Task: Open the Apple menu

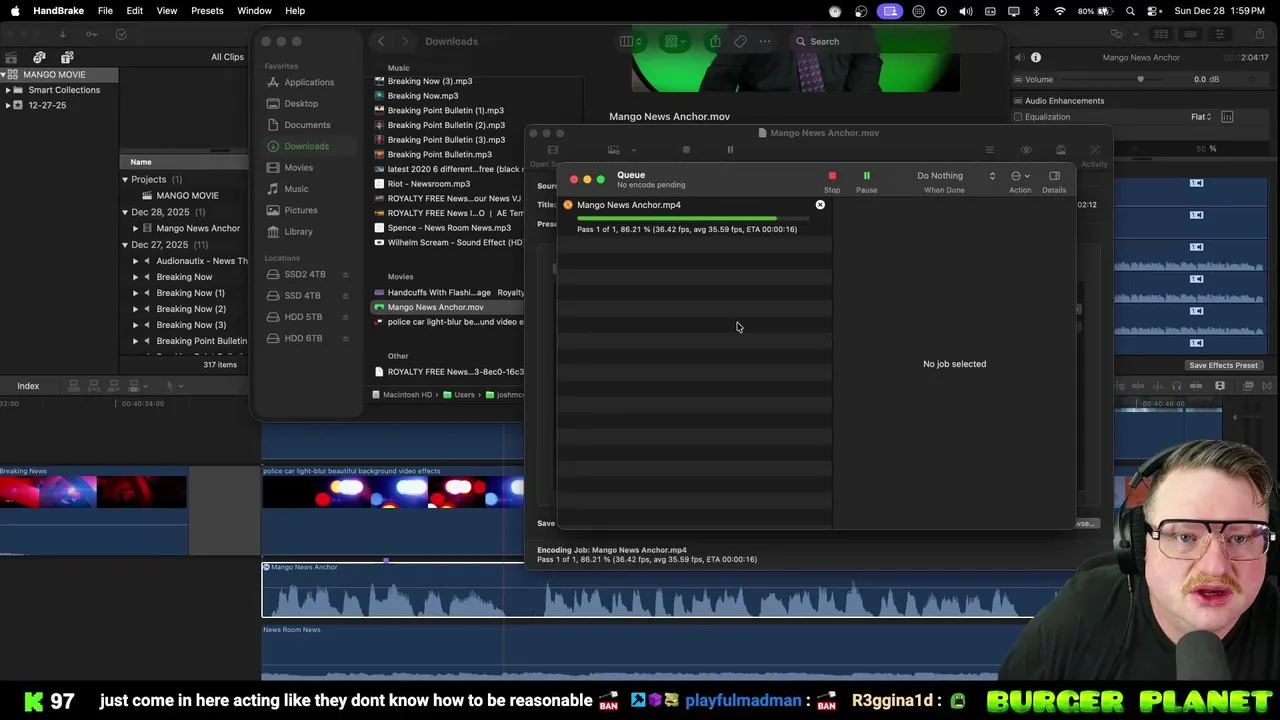Action: [x=15, y=11]
